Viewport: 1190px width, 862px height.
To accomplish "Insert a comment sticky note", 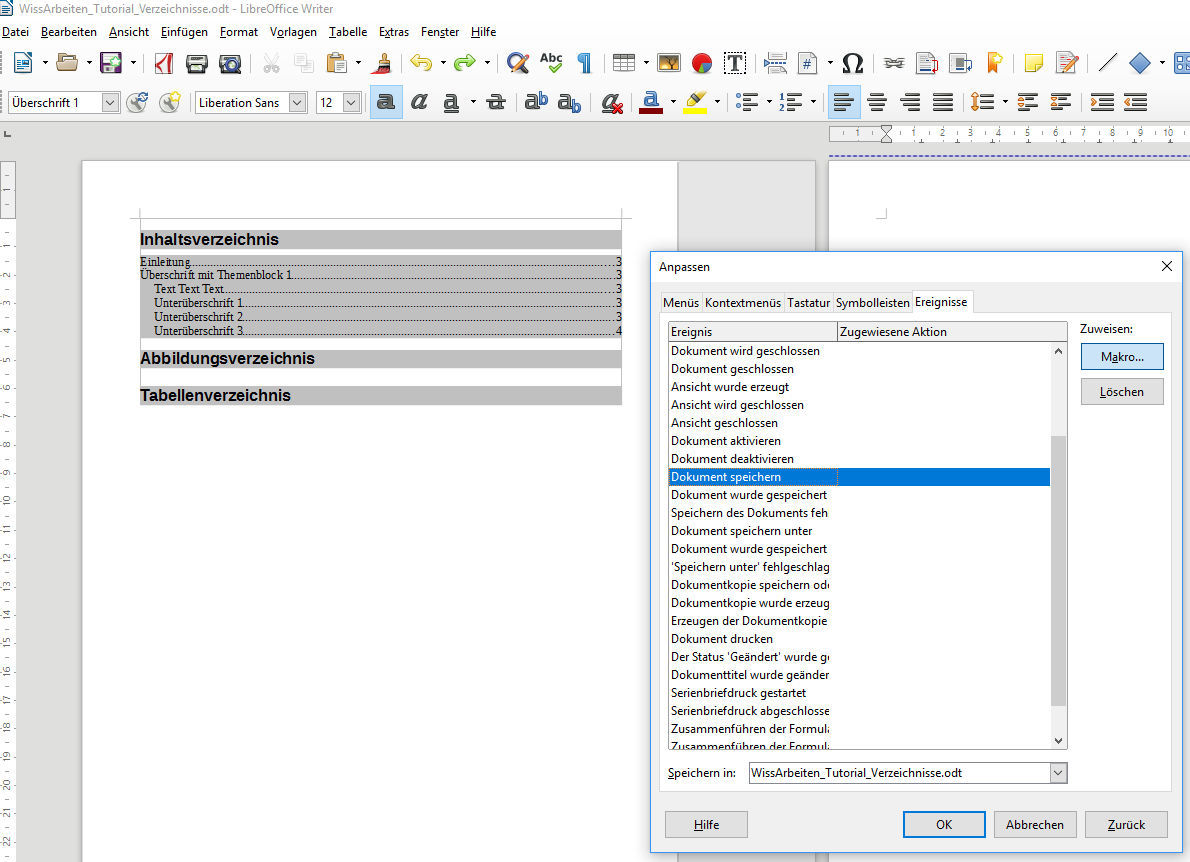I will point(1033,63).
